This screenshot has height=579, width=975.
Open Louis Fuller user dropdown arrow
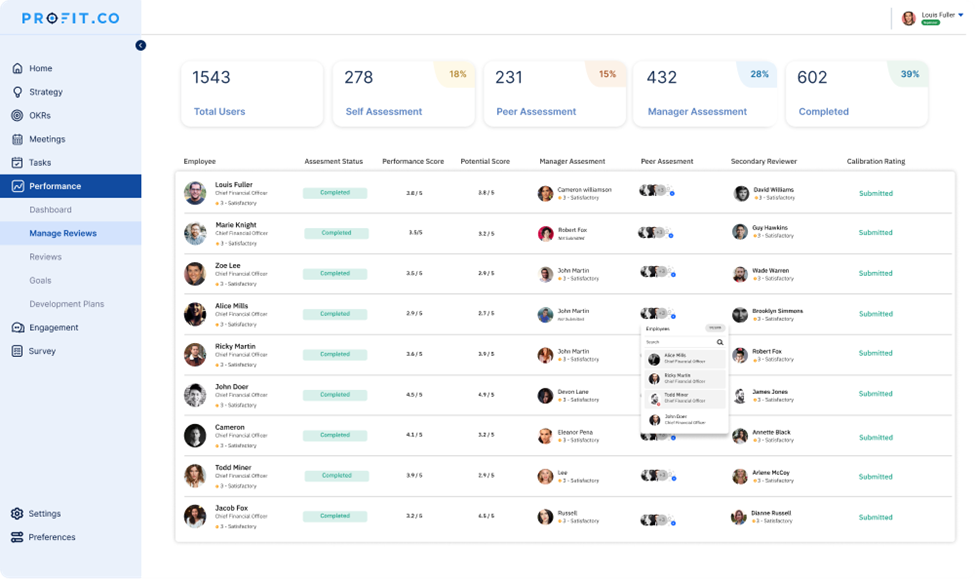961,15
